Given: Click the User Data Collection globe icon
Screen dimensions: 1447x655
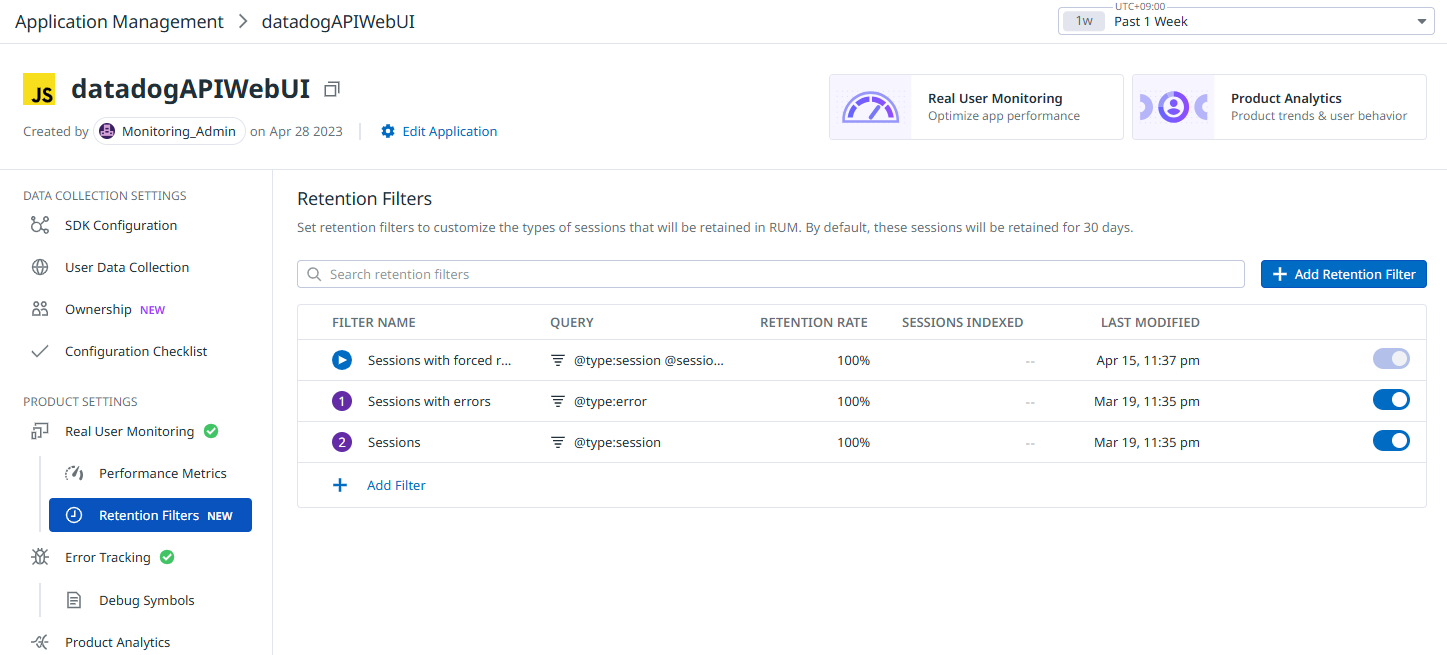Looking at the screenshot, I should coord(40,267).
